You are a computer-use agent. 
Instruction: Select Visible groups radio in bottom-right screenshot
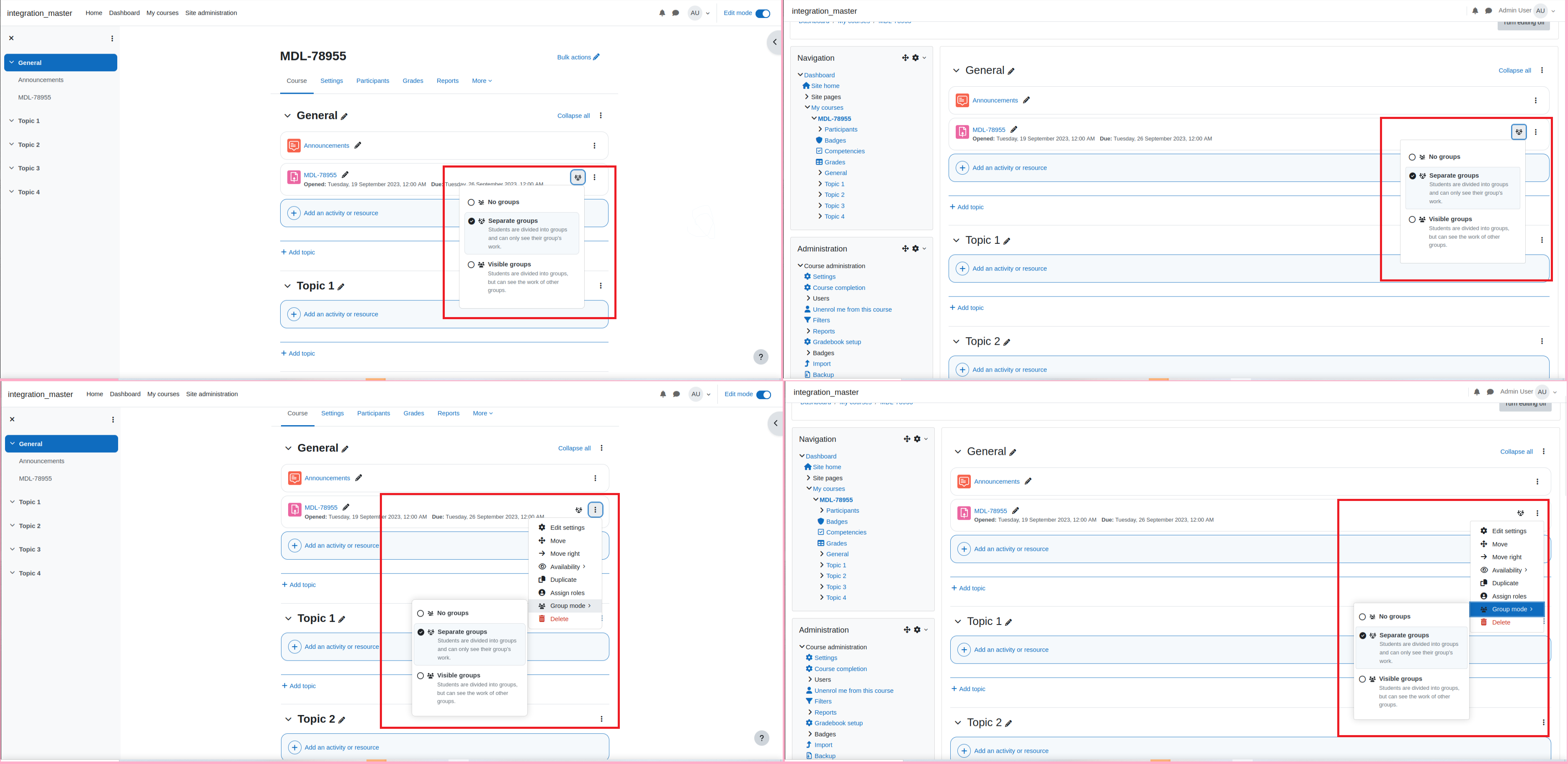[x=1362, y=679]
